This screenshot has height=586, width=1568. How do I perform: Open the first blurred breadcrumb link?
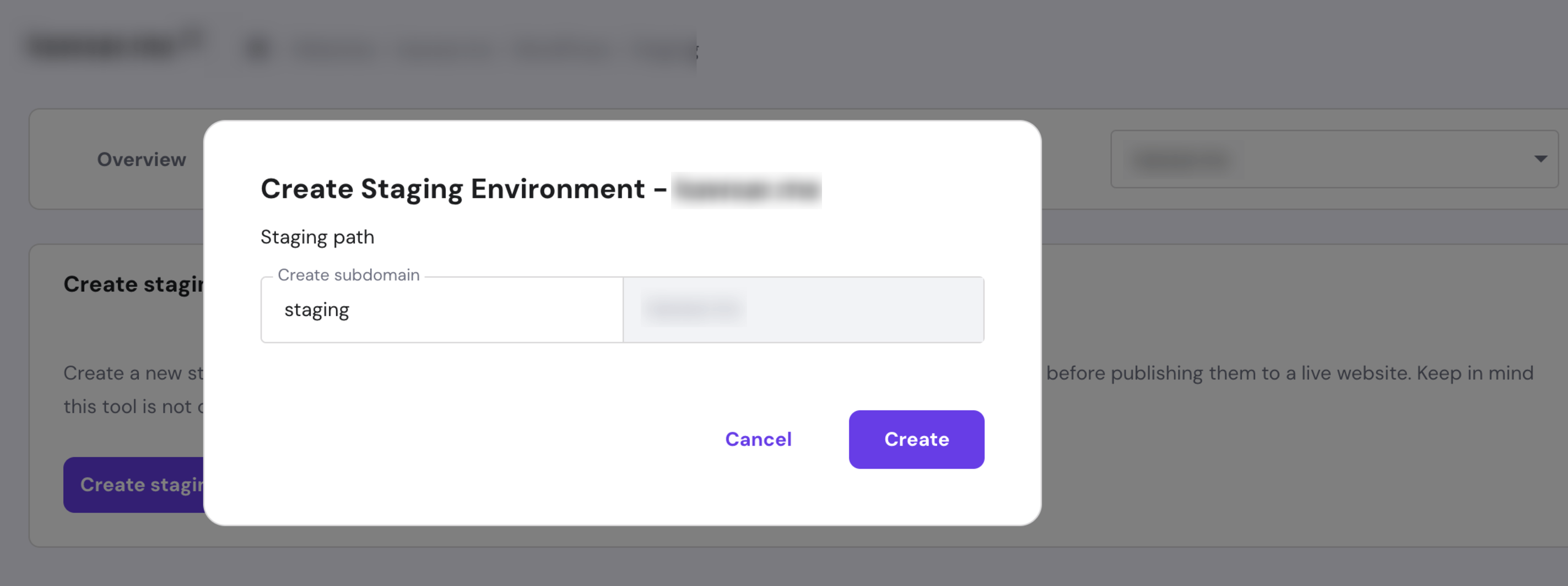(x=333, y=51)
